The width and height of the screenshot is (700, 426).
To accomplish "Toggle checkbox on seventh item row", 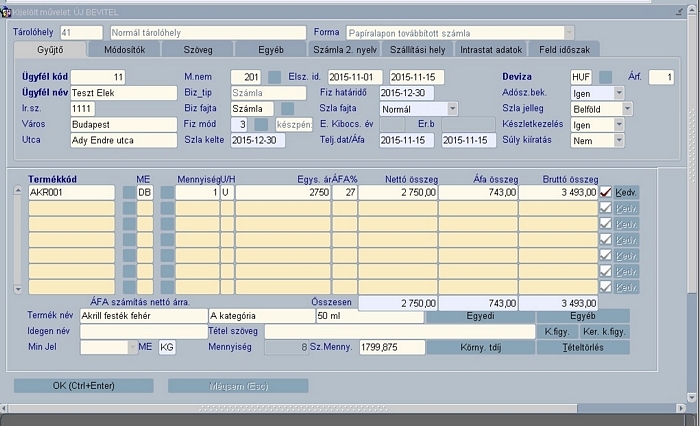I will [x=605, y=287].
